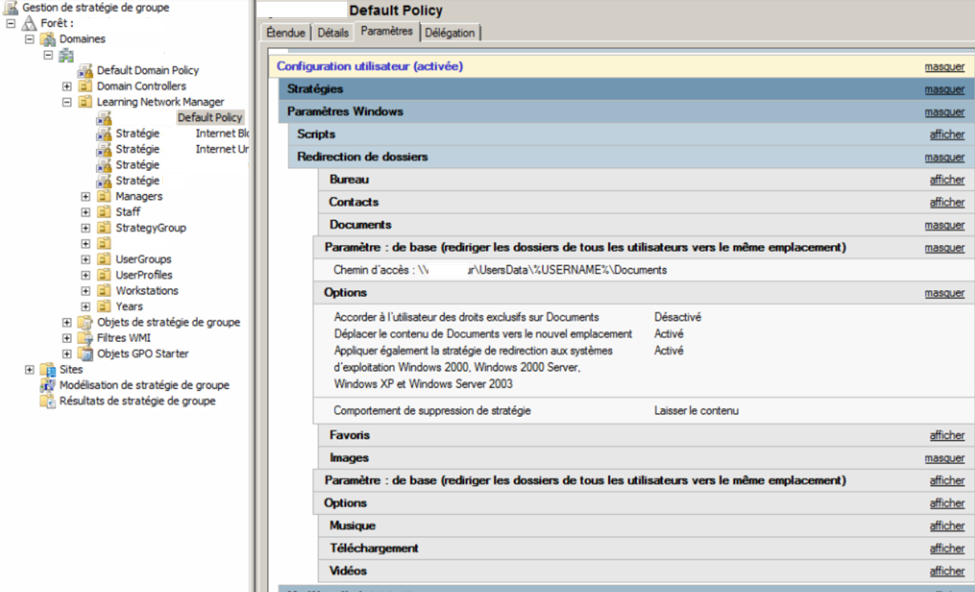975x592 pixels.
Task: Click the Domaines node icon
Action: pos(48,39)
